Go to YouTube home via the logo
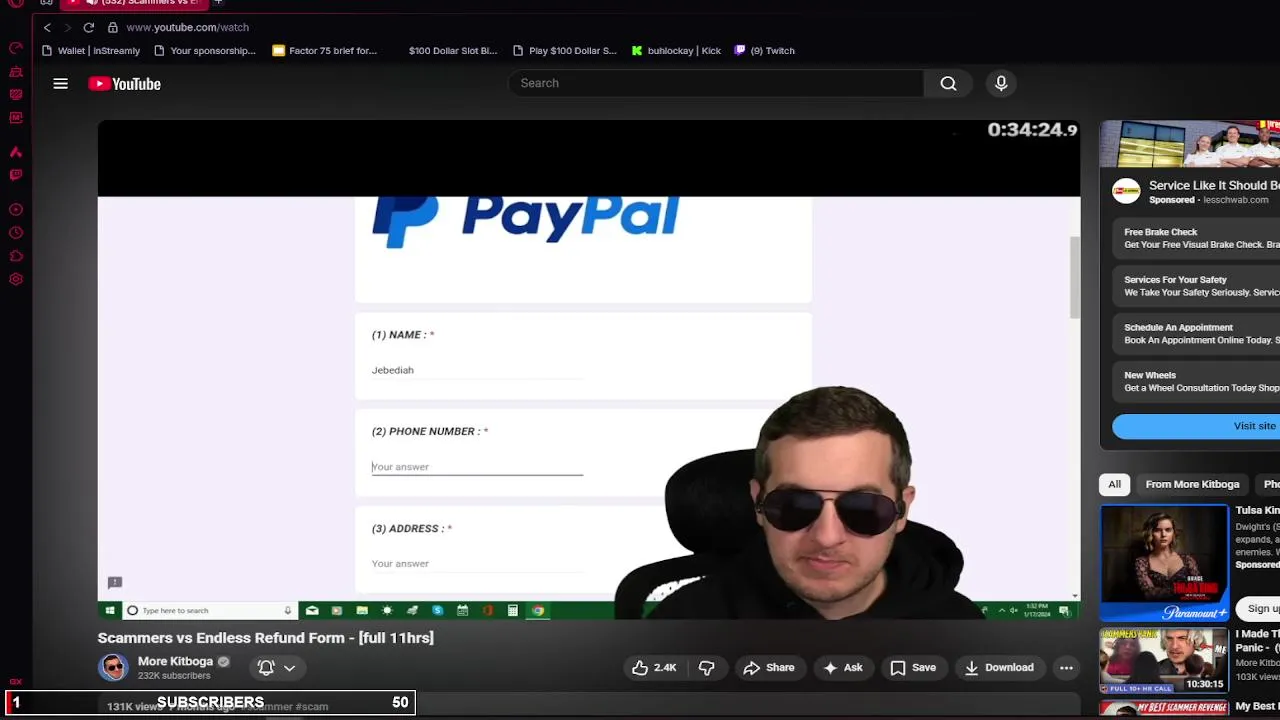1280x720 pixels. pos(125,84)
